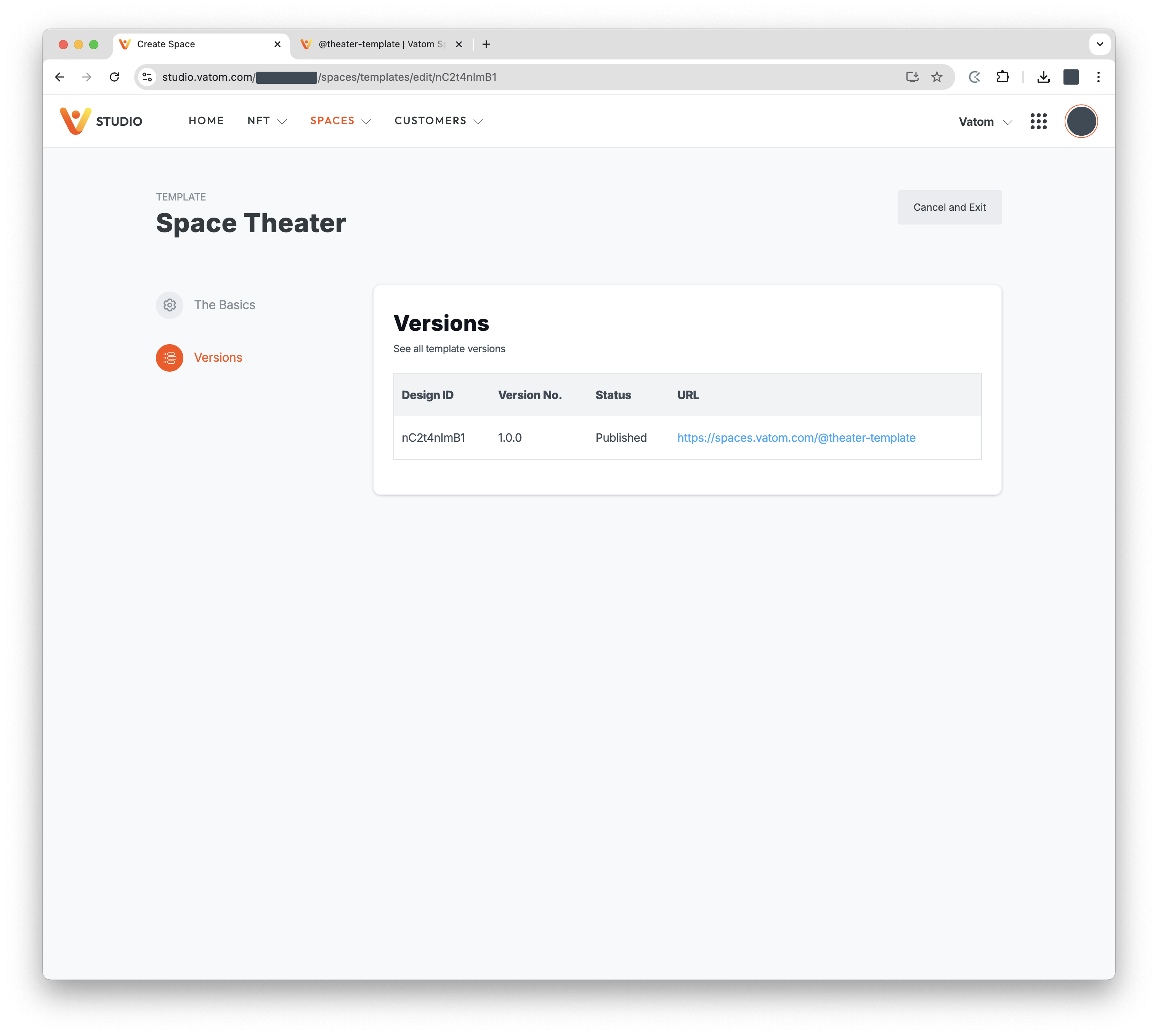Open the apps grid icon
The height and width of the screenshot is (1036, 1158).
(1038, 121)
